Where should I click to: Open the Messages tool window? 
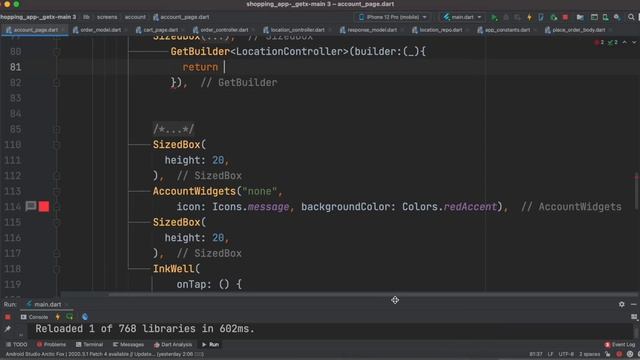pyautogui.click(x=128, y=345)
